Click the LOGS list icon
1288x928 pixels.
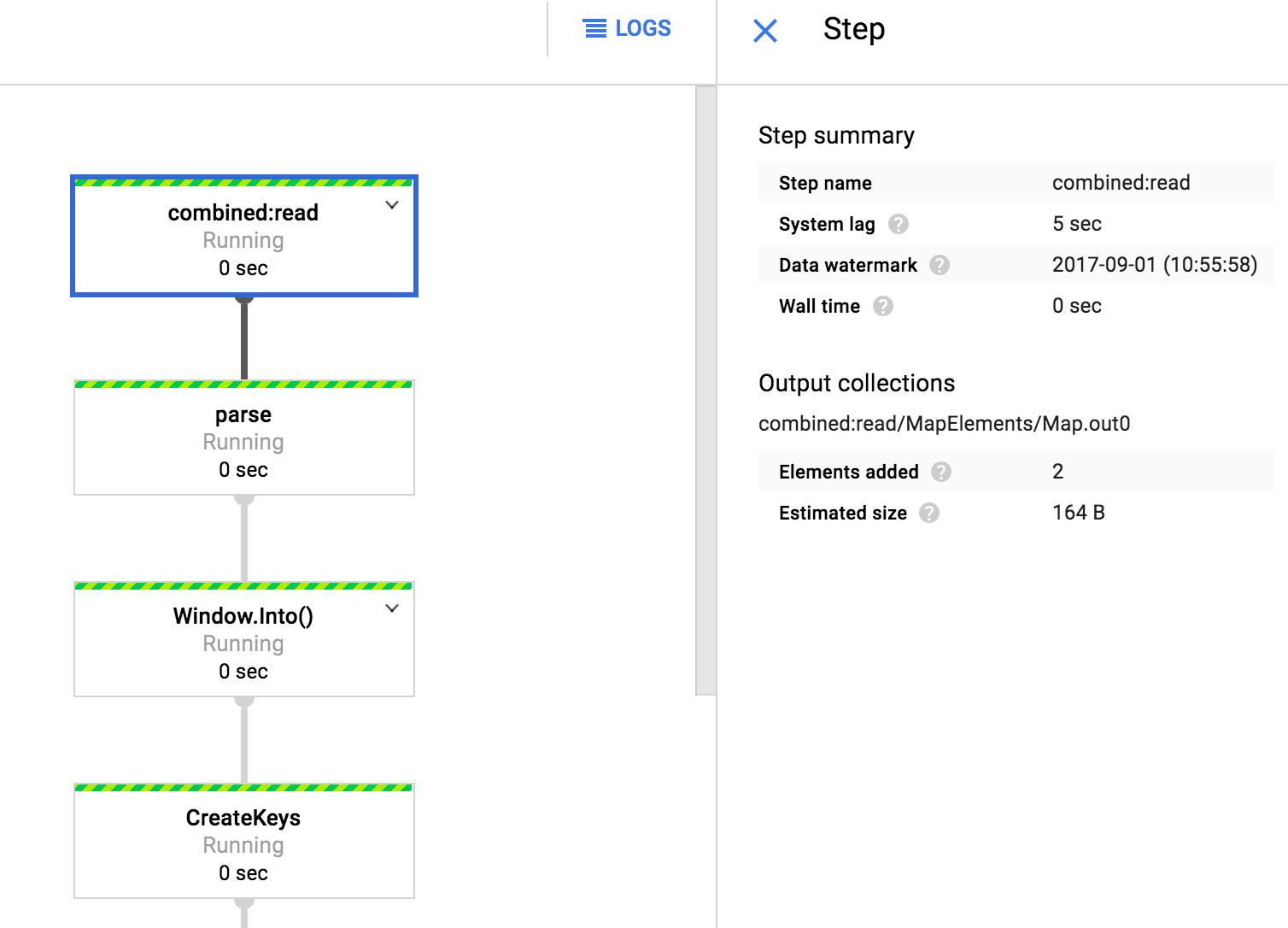[x=594, y=28]
